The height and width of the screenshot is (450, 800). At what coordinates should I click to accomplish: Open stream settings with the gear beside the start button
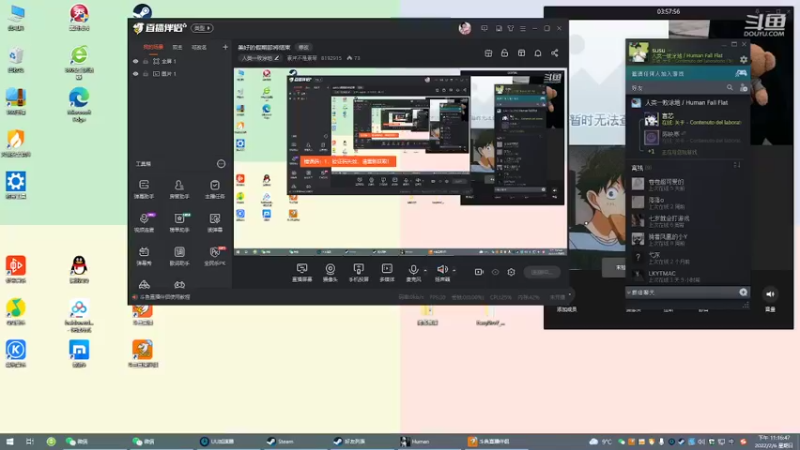(511, 272)
